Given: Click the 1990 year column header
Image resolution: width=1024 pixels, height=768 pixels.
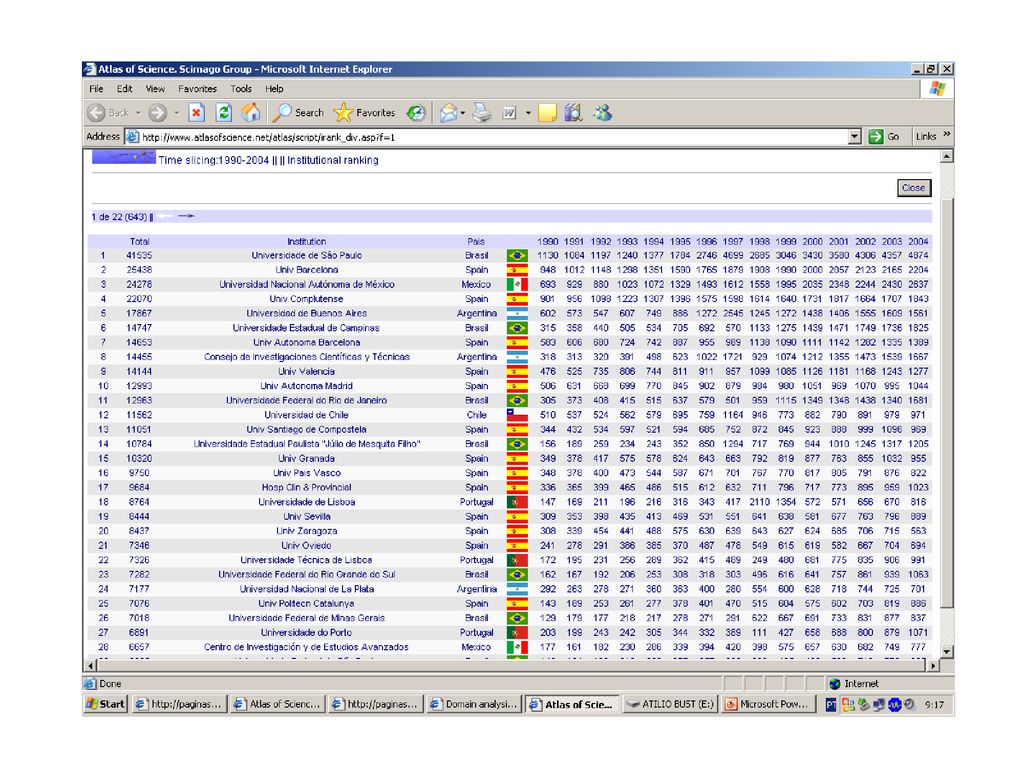Looking at the screenshot, I should (548, 241).
